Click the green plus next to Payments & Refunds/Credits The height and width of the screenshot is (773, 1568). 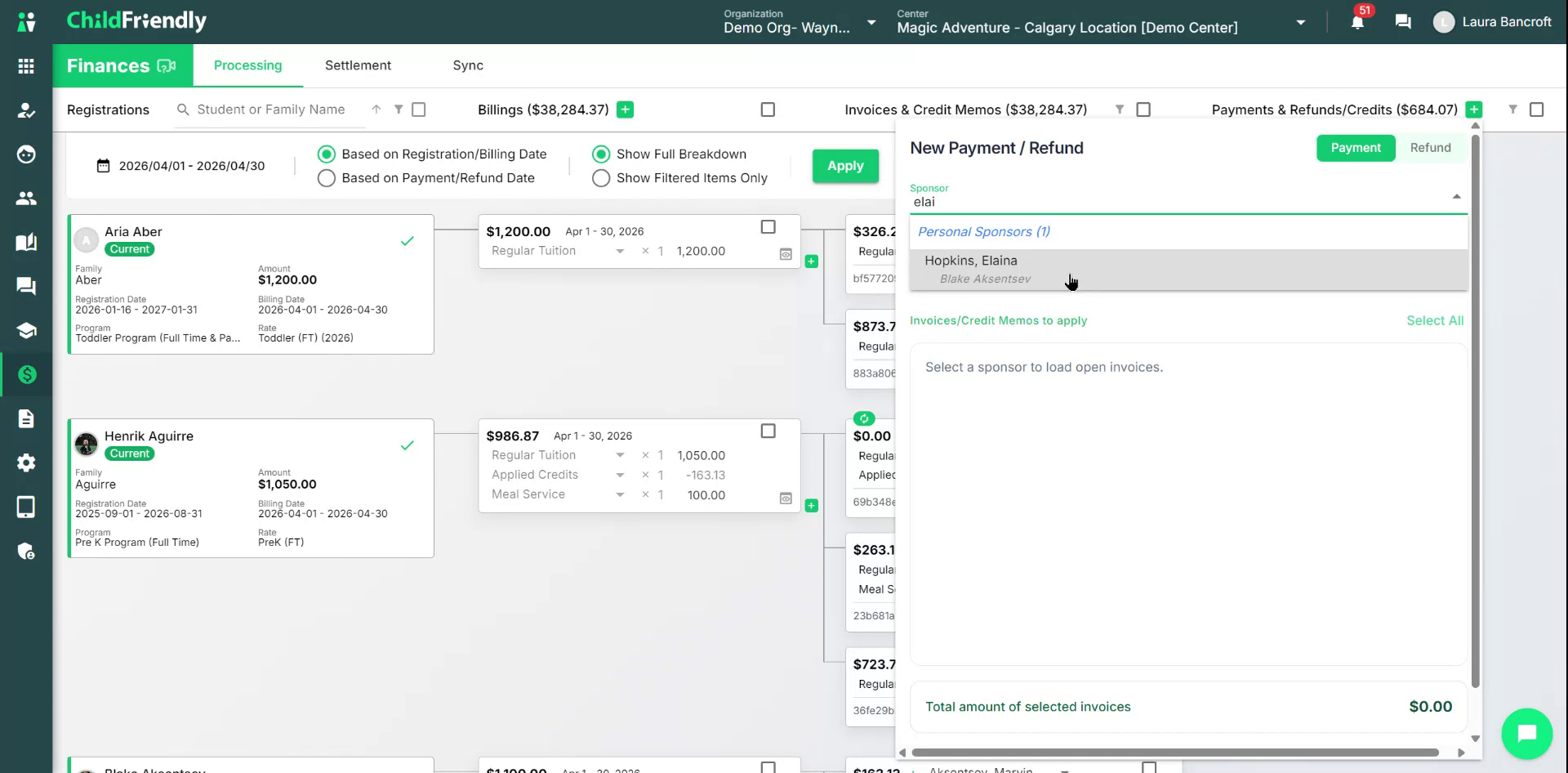click(1474, 109)
